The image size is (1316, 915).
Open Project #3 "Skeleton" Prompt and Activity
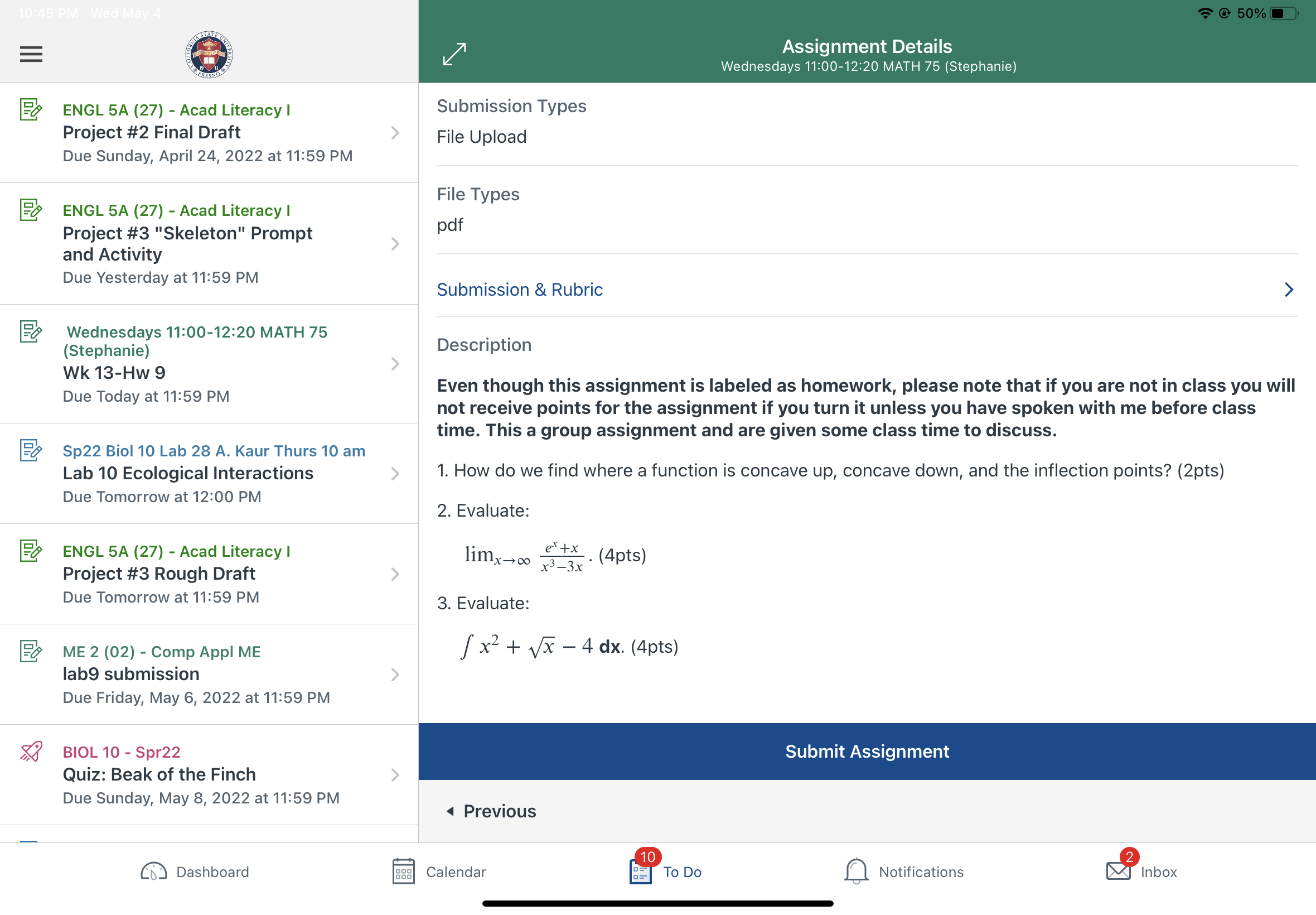pos(187,244)
